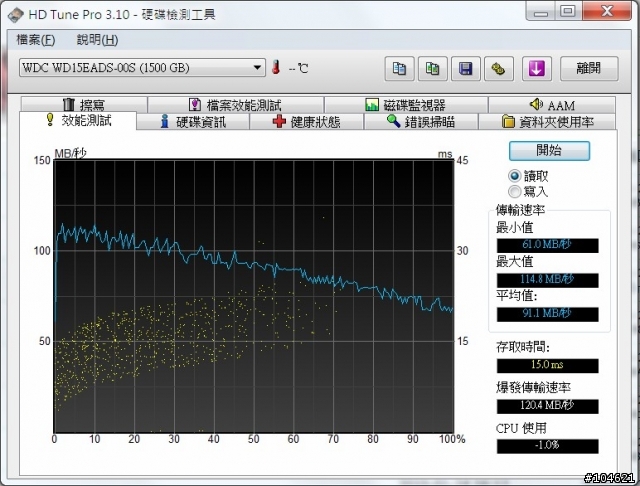Viewport: 640px width, 486px height.
Task: Click the temperature reading -- °C
Action: (298, 68)
